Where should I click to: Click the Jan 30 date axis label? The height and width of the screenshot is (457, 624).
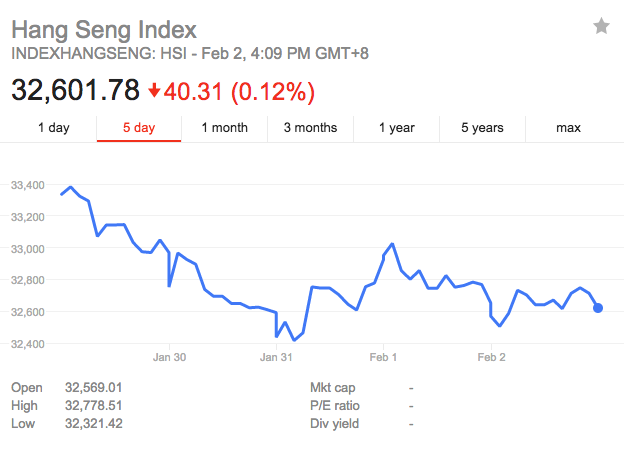click(169, 357)
